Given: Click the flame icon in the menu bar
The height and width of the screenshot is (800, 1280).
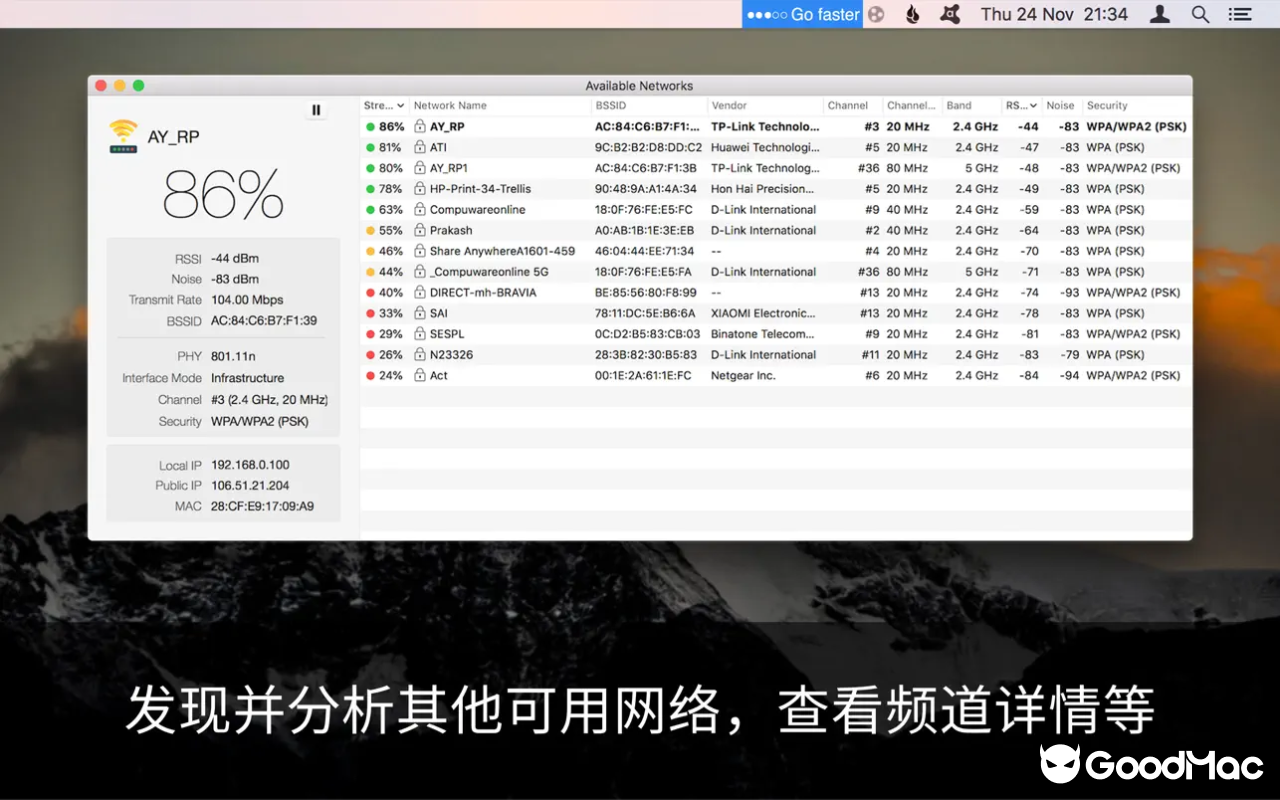Looking at the screenshot, I should click(912, 14).
